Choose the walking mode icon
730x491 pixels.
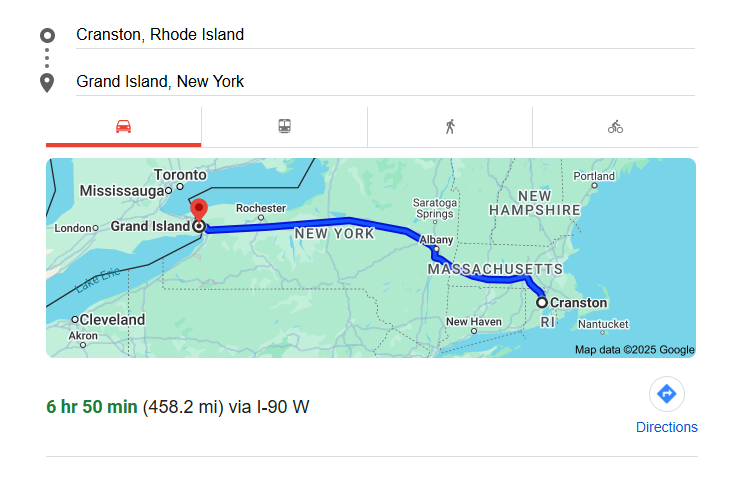tap(450, 127)
